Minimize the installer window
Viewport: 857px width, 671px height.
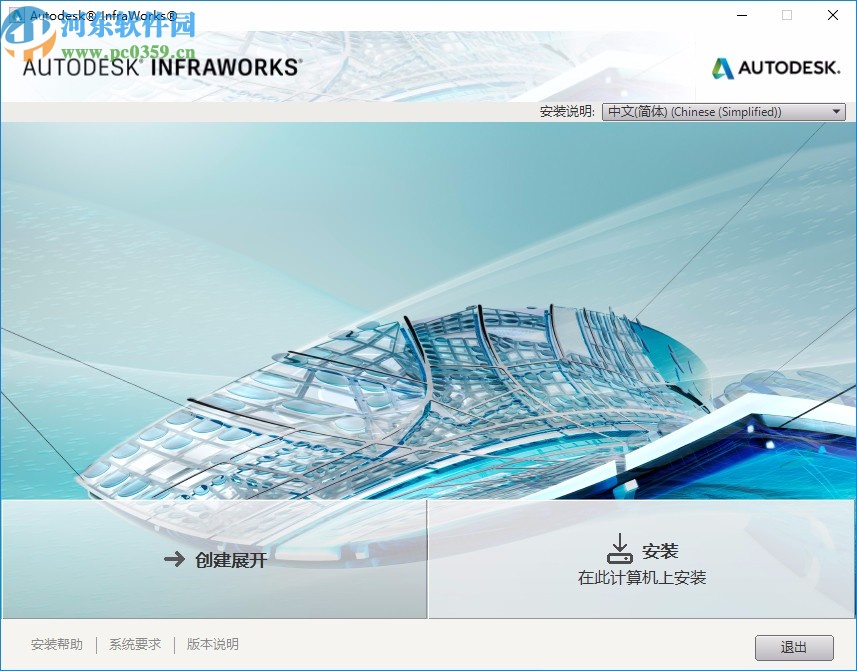[x=741, y=15]
